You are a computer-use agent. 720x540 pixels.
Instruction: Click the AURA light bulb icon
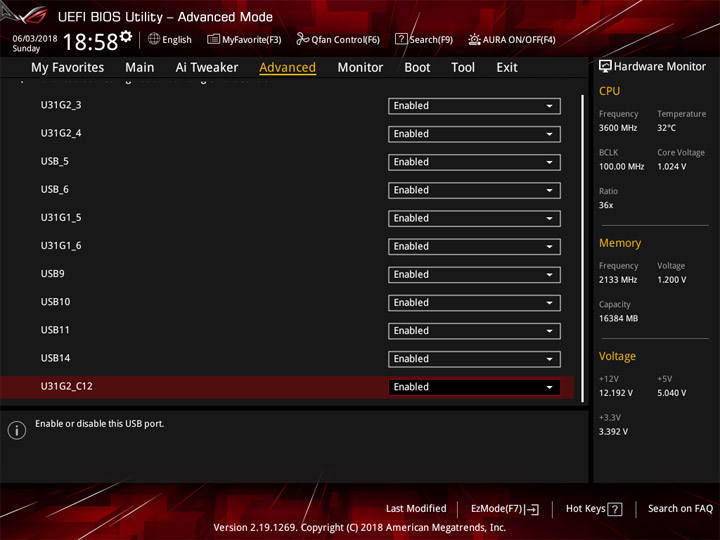coord(474,39)
